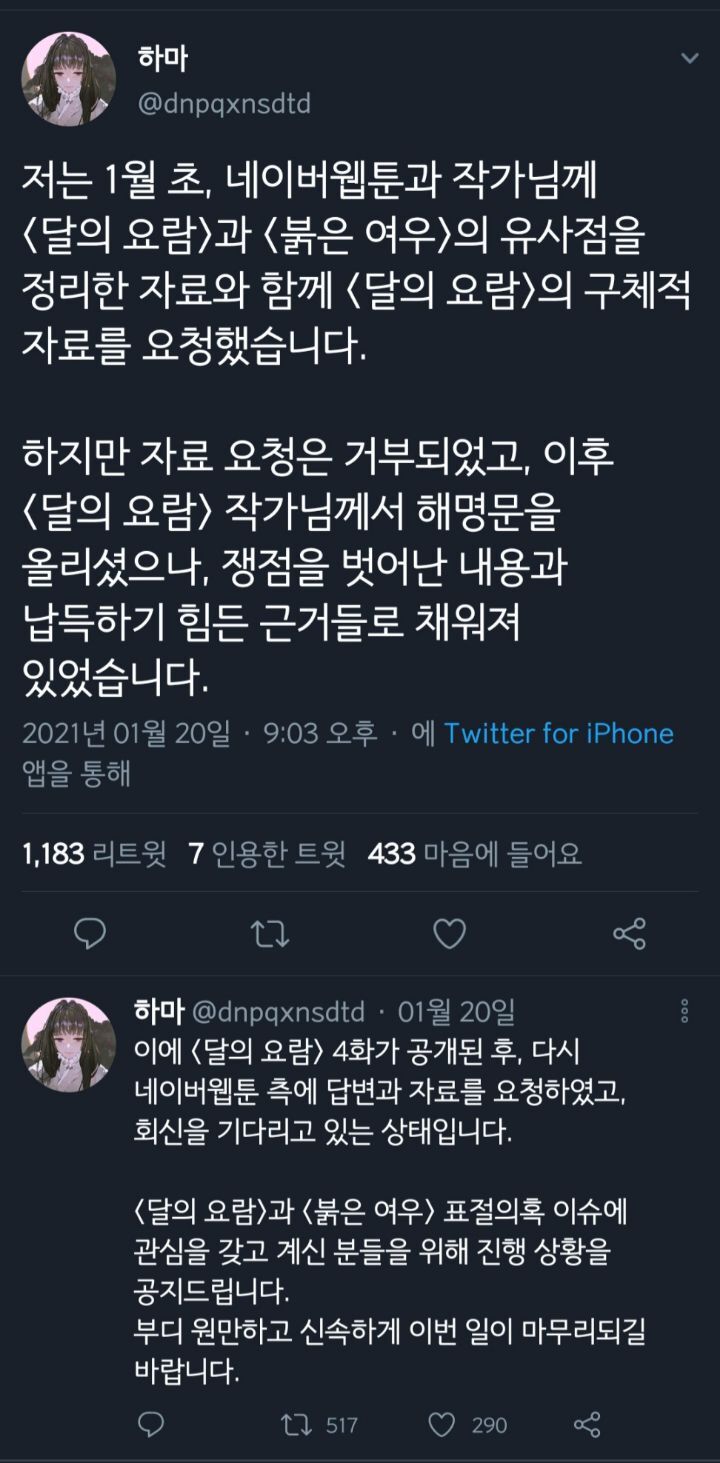This screenshot has height=1463, width=720.
Task: Tap the display name 하마 on the reply tweet
Action: (x=157, y=1010)
